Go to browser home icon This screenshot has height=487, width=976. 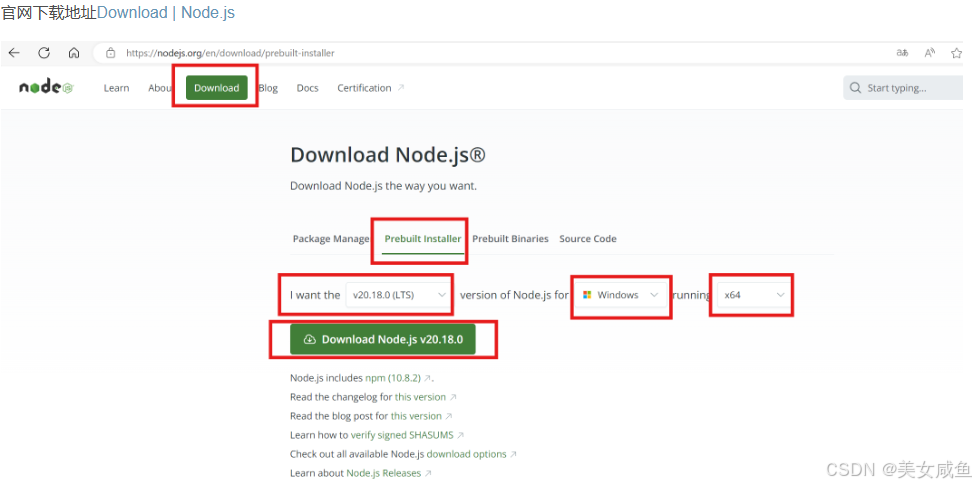click(73, 53)
